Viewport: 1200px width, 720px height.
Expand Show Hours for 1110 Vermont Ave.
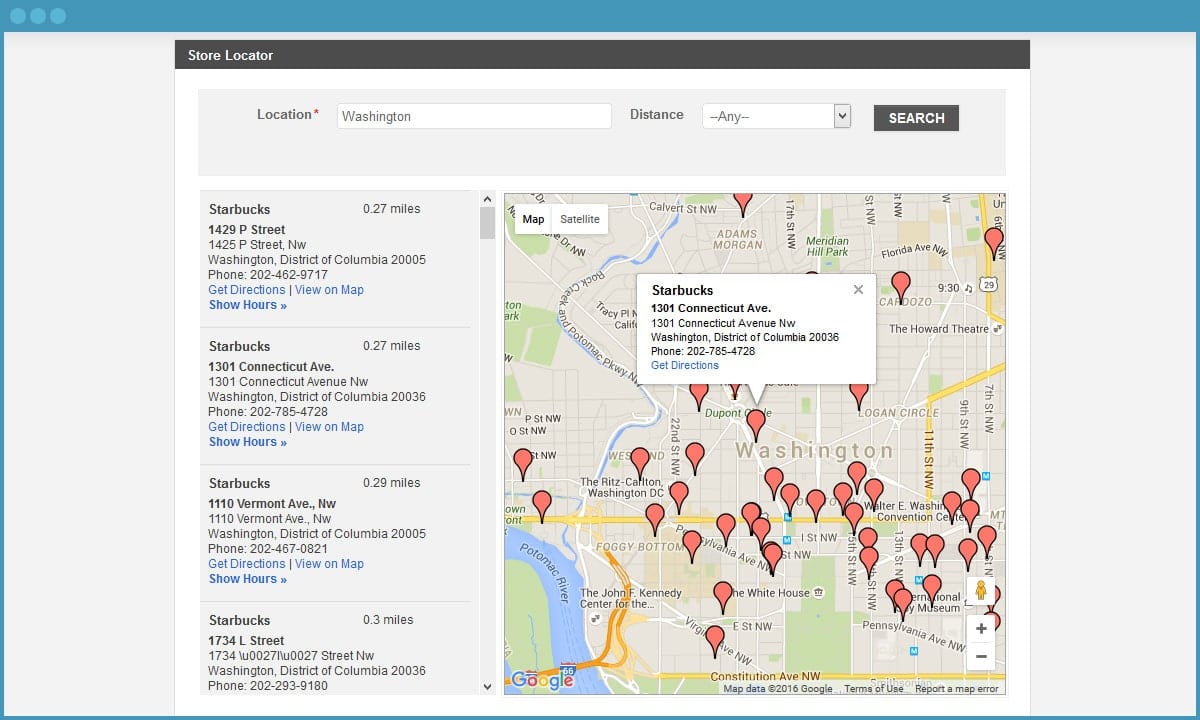point(247,579)
